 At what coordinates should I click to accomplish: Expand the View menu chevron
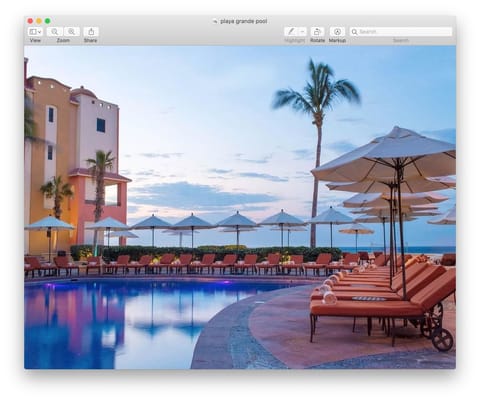40,32
